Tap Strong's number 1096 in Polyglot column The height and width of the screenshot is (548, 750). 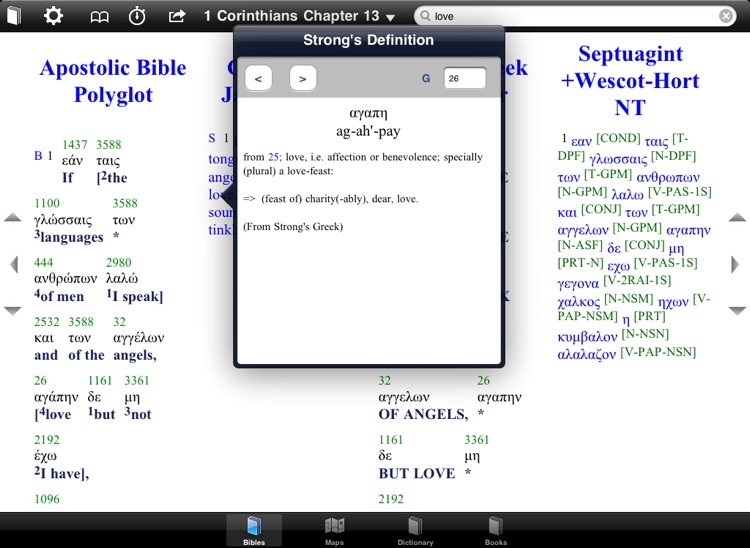pos(47,499)
